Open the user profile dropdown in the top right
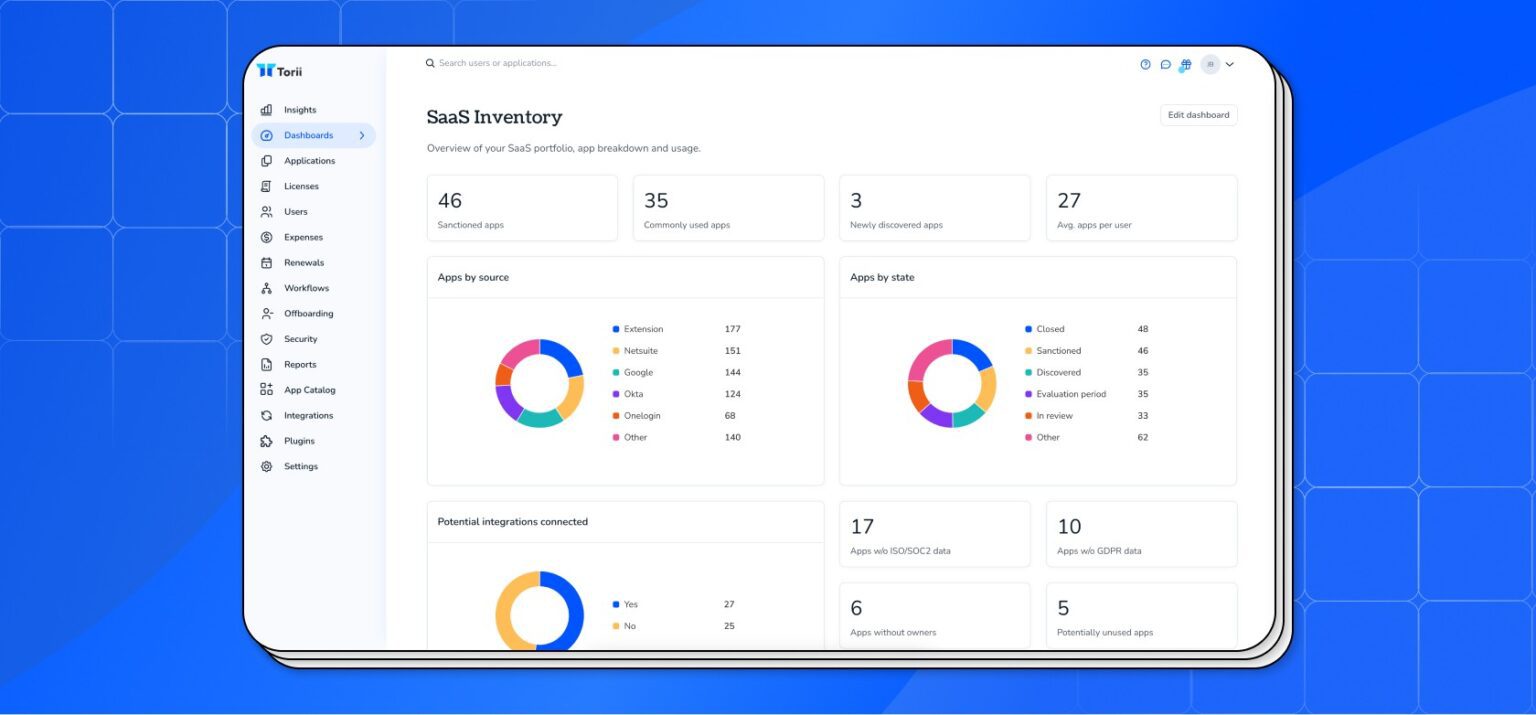1536x715 pixels. 1218,64
